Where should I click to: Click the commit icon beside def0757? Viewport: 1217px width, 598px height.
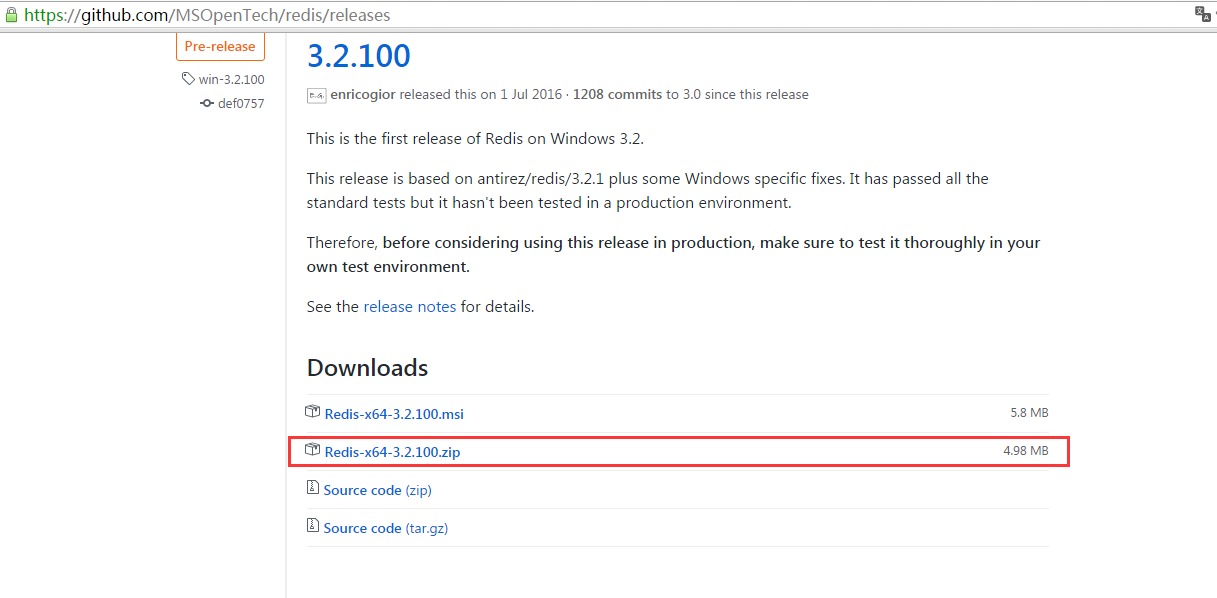(x=207, y=103)
